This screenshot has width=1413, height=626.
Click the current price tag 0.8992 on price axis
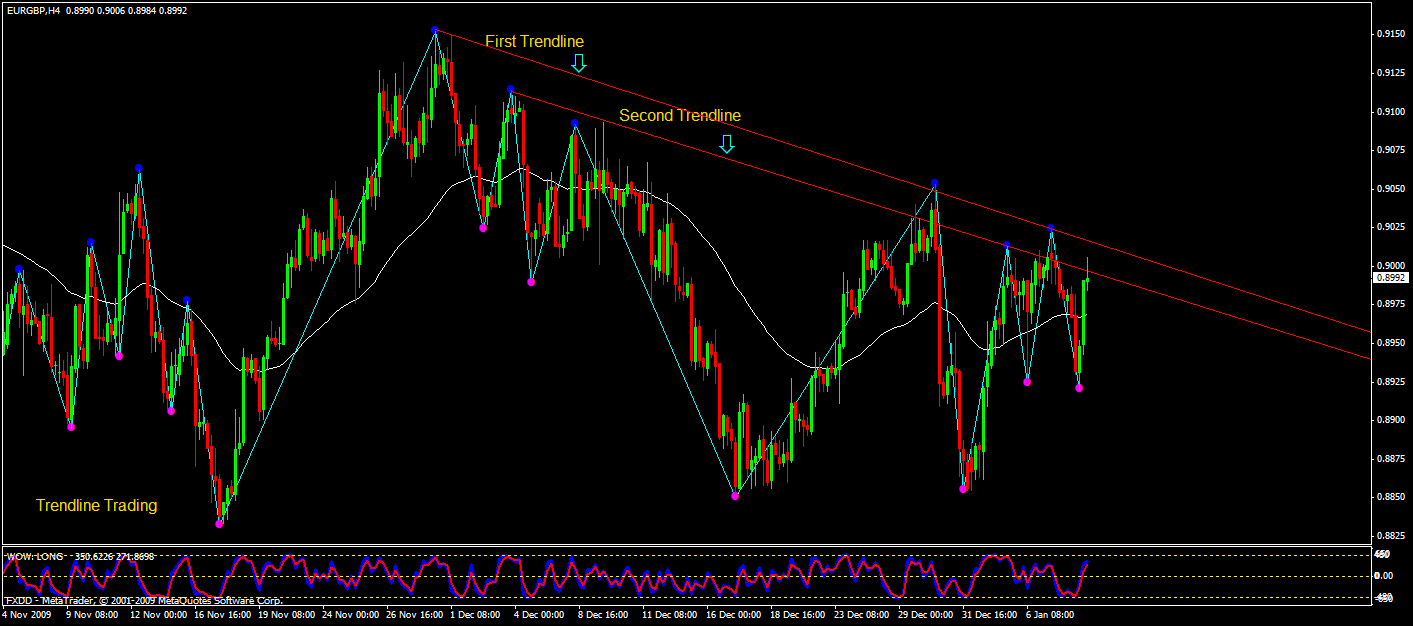pos(1388,278)
